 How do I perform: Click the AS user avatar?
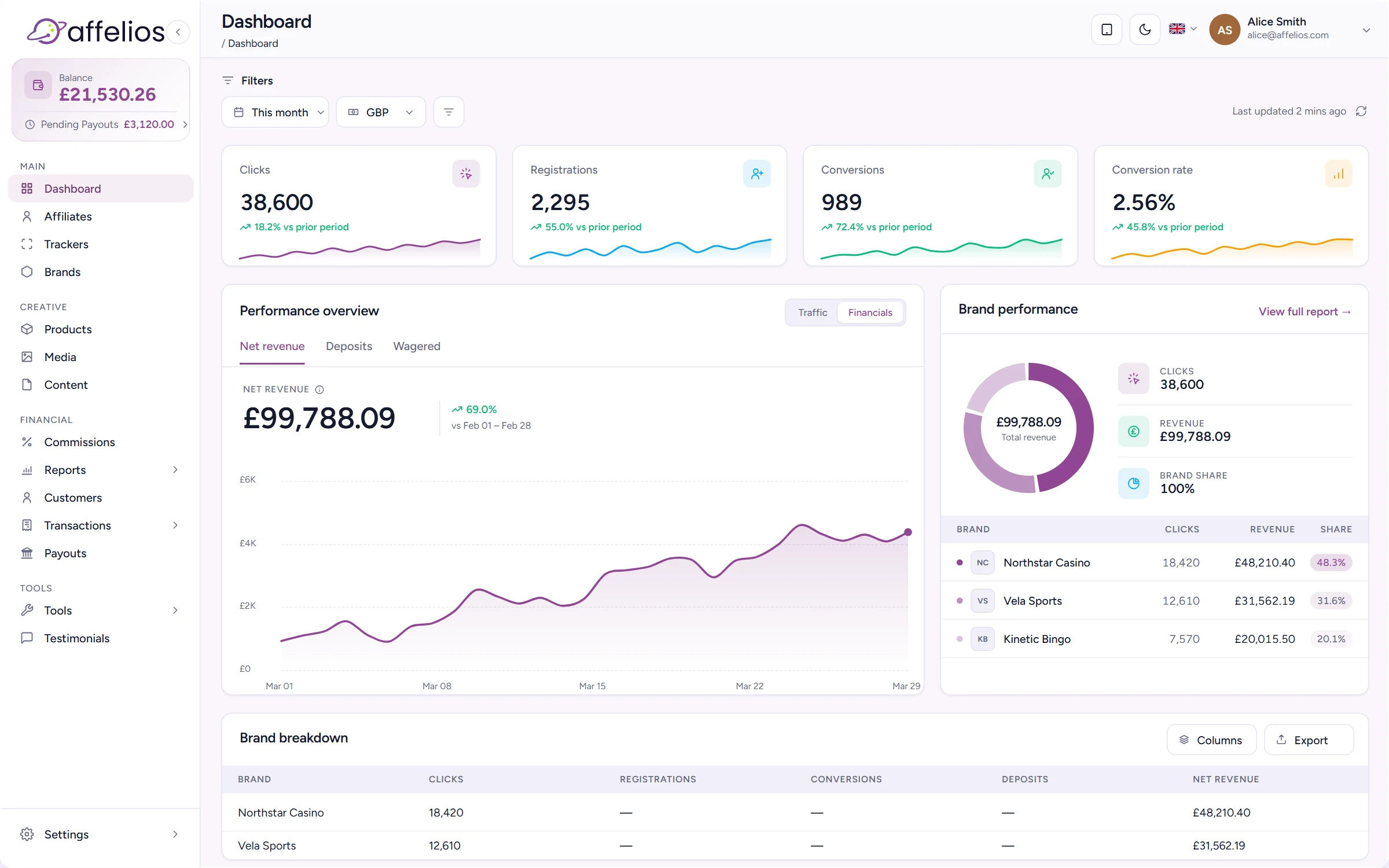tap(1225, 30)
